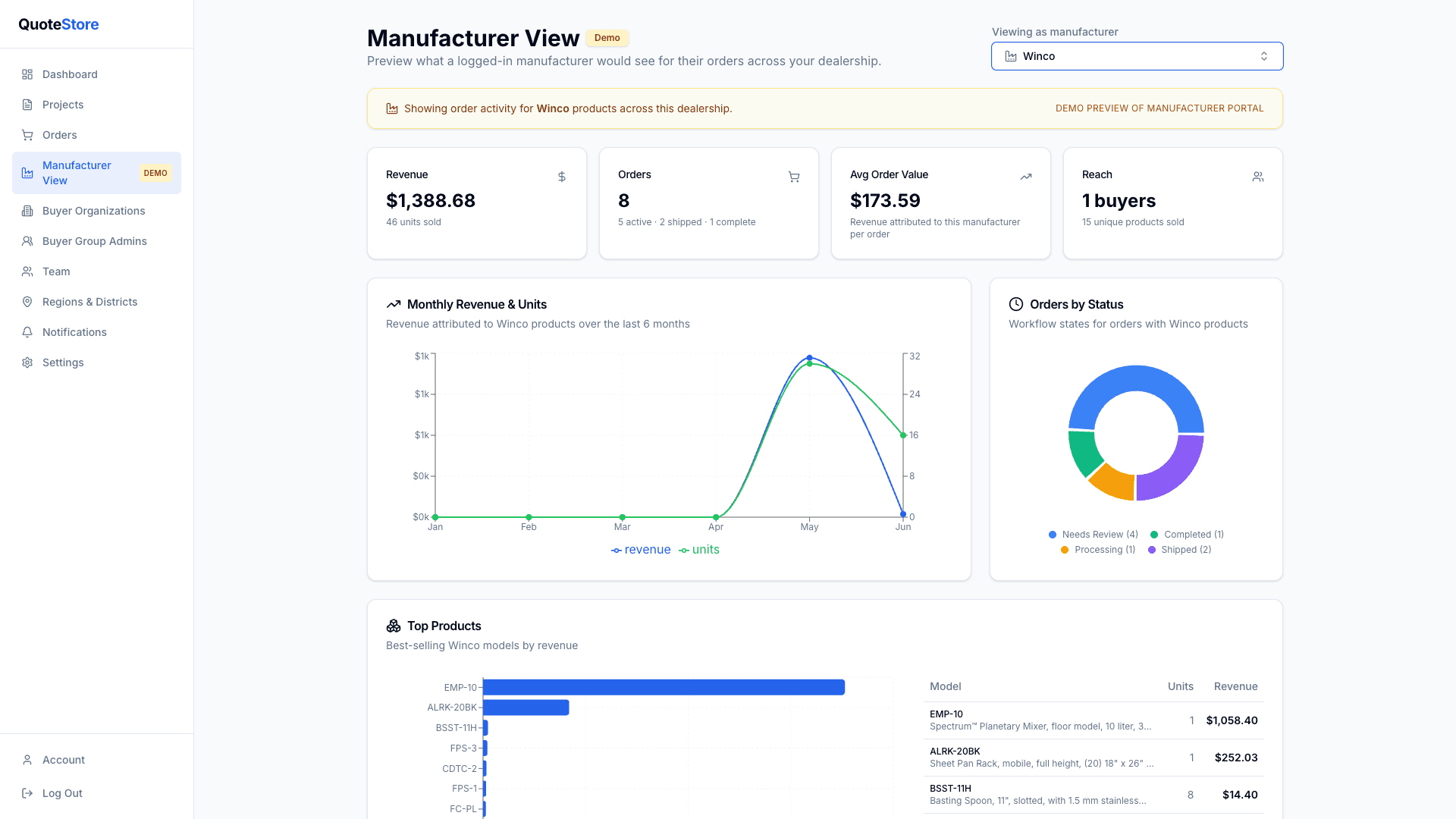This screenshot has height=819, width=1456.
Task: Click the Log Out arrow icon
Action: (27, 793)
